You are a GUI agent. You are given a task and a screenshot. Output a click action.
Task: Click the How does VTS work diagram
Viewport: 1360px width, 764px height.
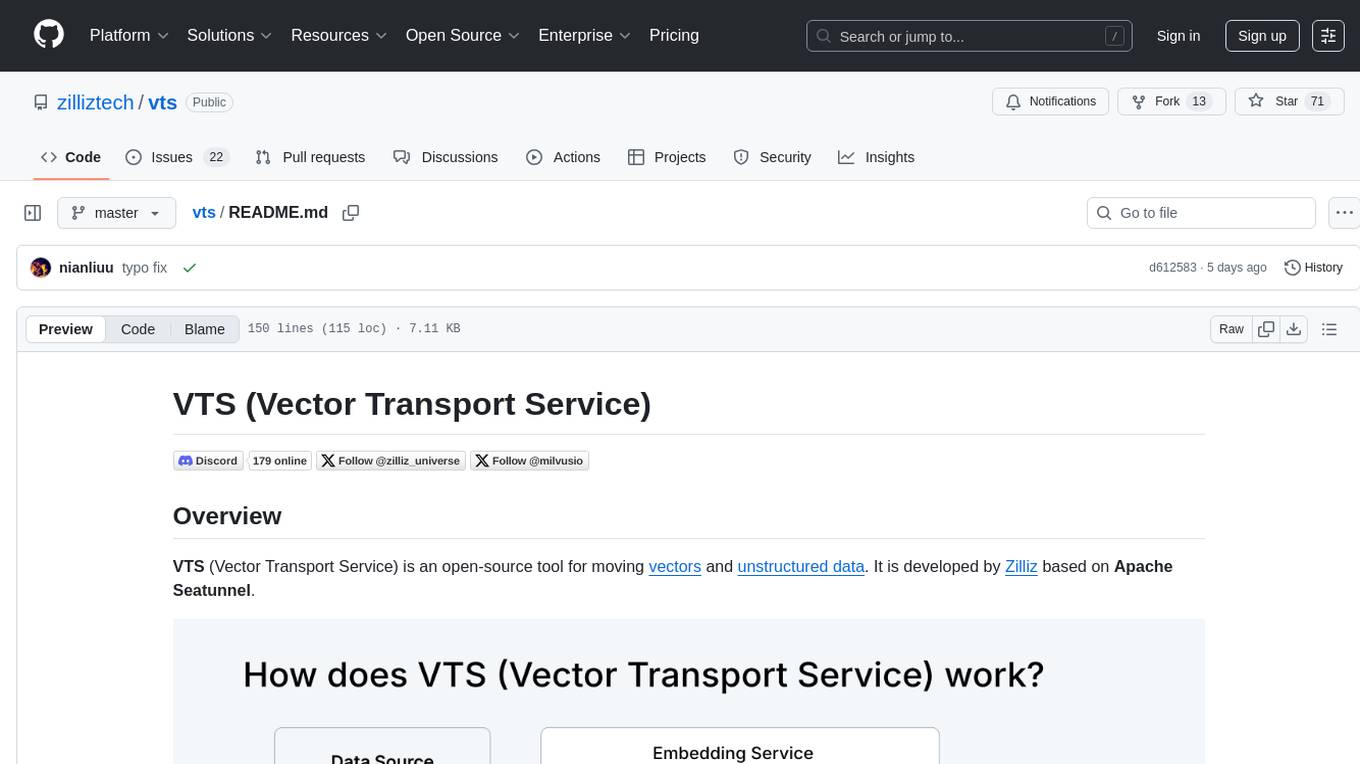pos(688,691)
